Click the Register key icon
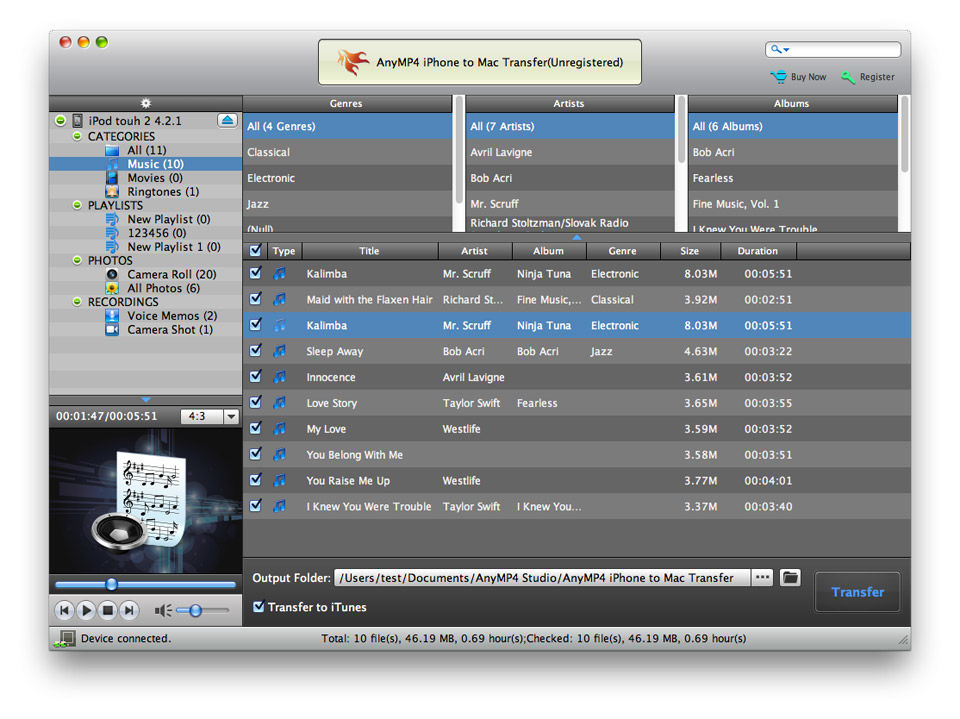Viewport: 960px width, 719px height. point(848,77)
